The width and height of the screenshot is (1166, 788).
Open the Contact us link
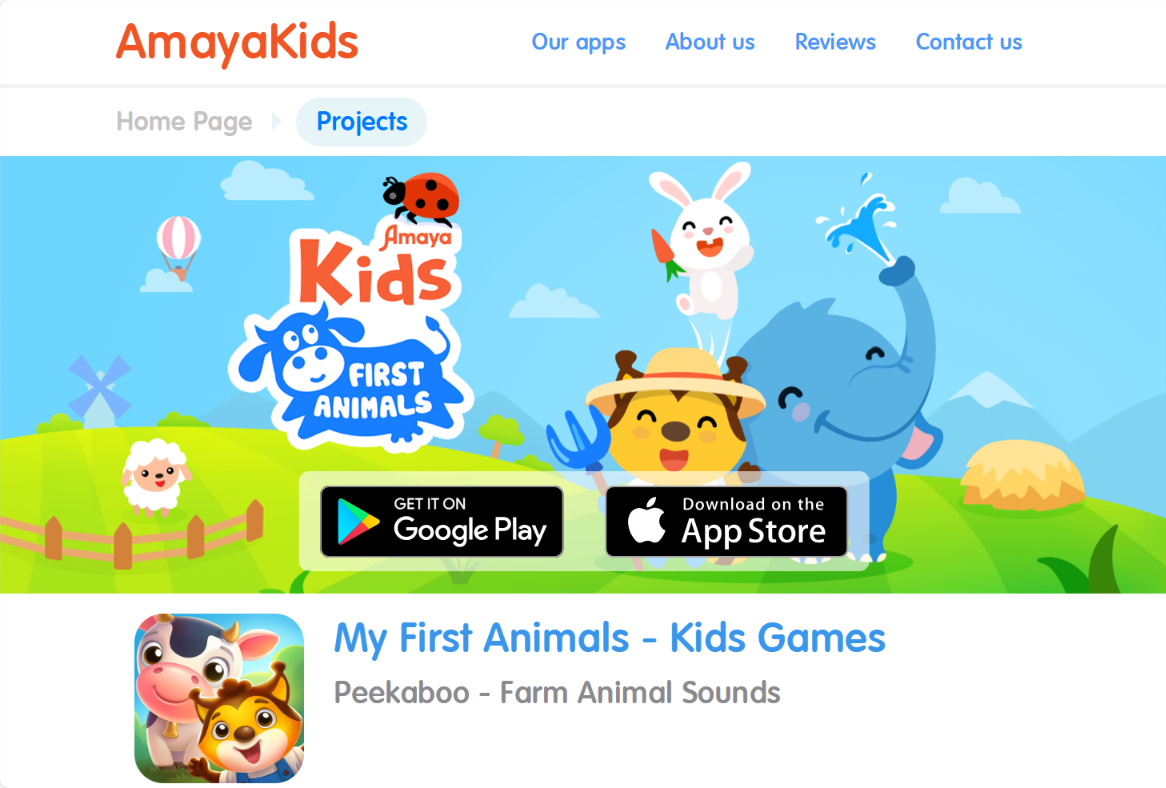pyautogui.click(x=968, y=42)
